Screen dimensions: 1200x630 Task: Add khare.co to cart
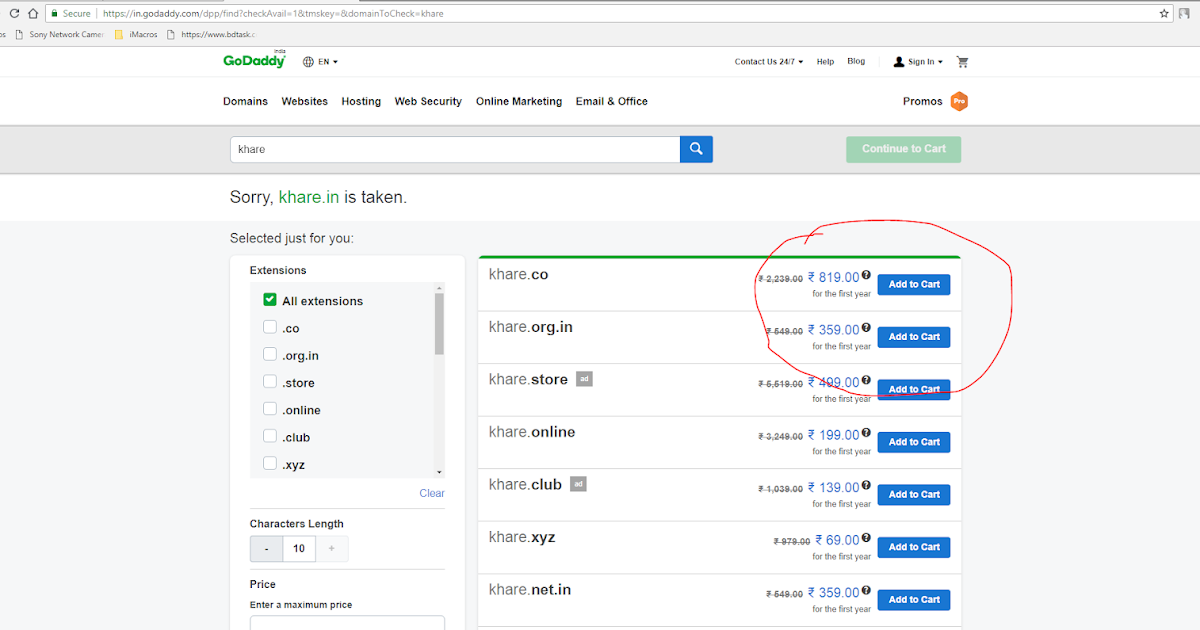pyautogui.click(x=913, y=284)
